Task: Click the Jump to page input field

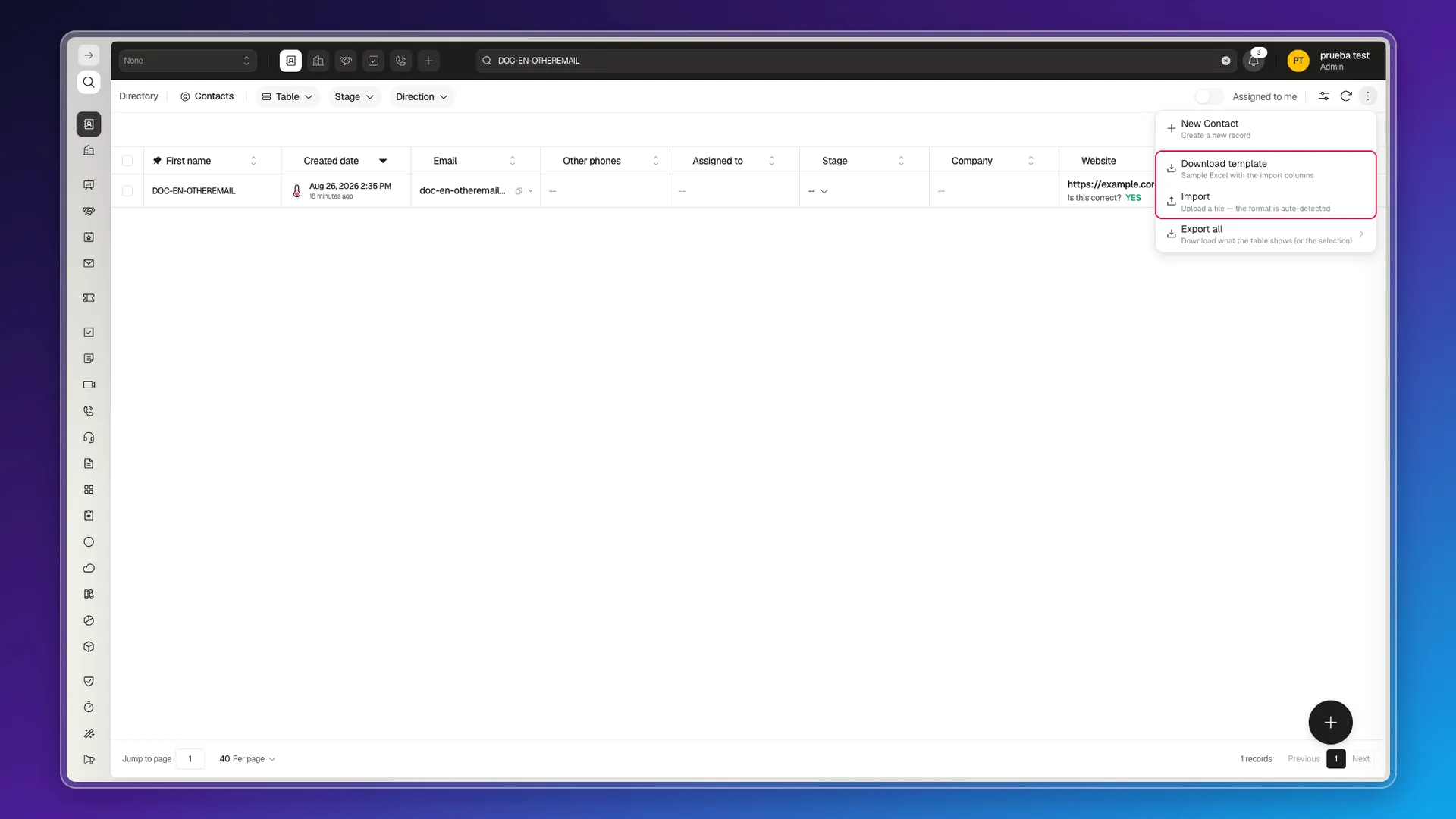Action: 190,759
